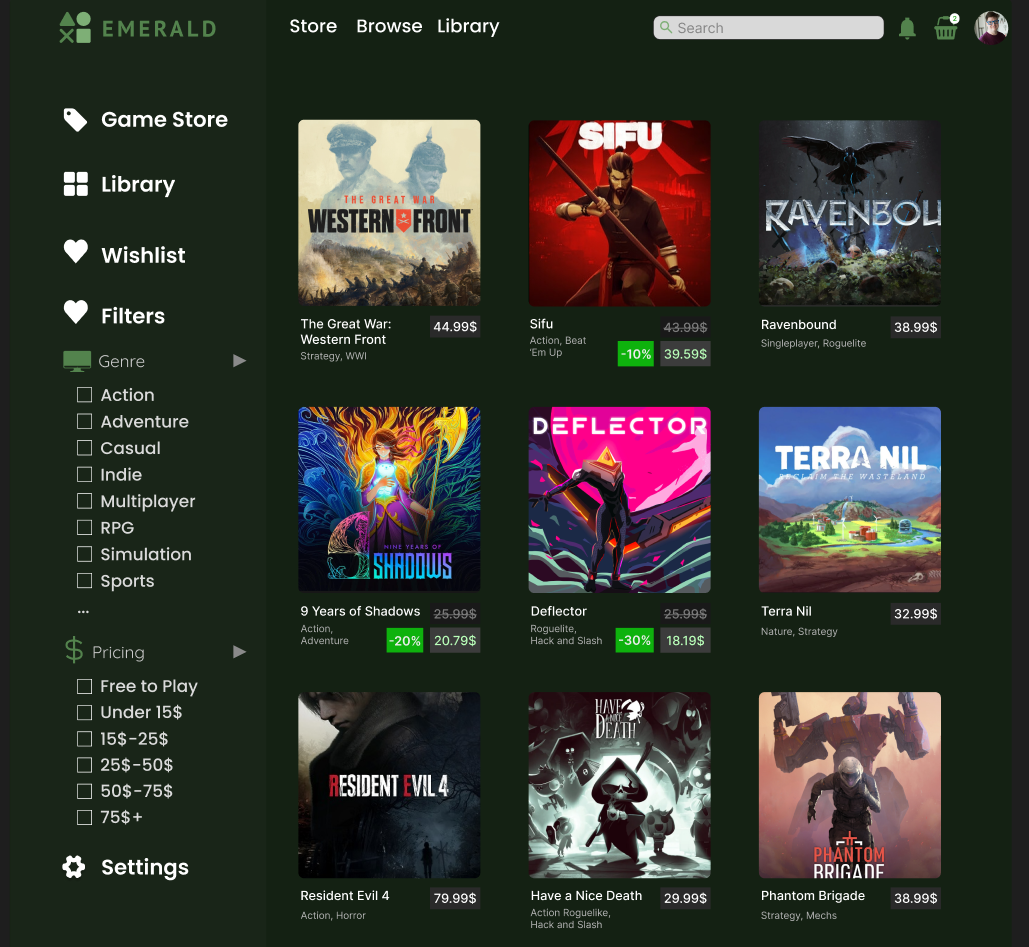Open the Terra Nil cover art
This screenshot has width=1029, height=947.
850,499
